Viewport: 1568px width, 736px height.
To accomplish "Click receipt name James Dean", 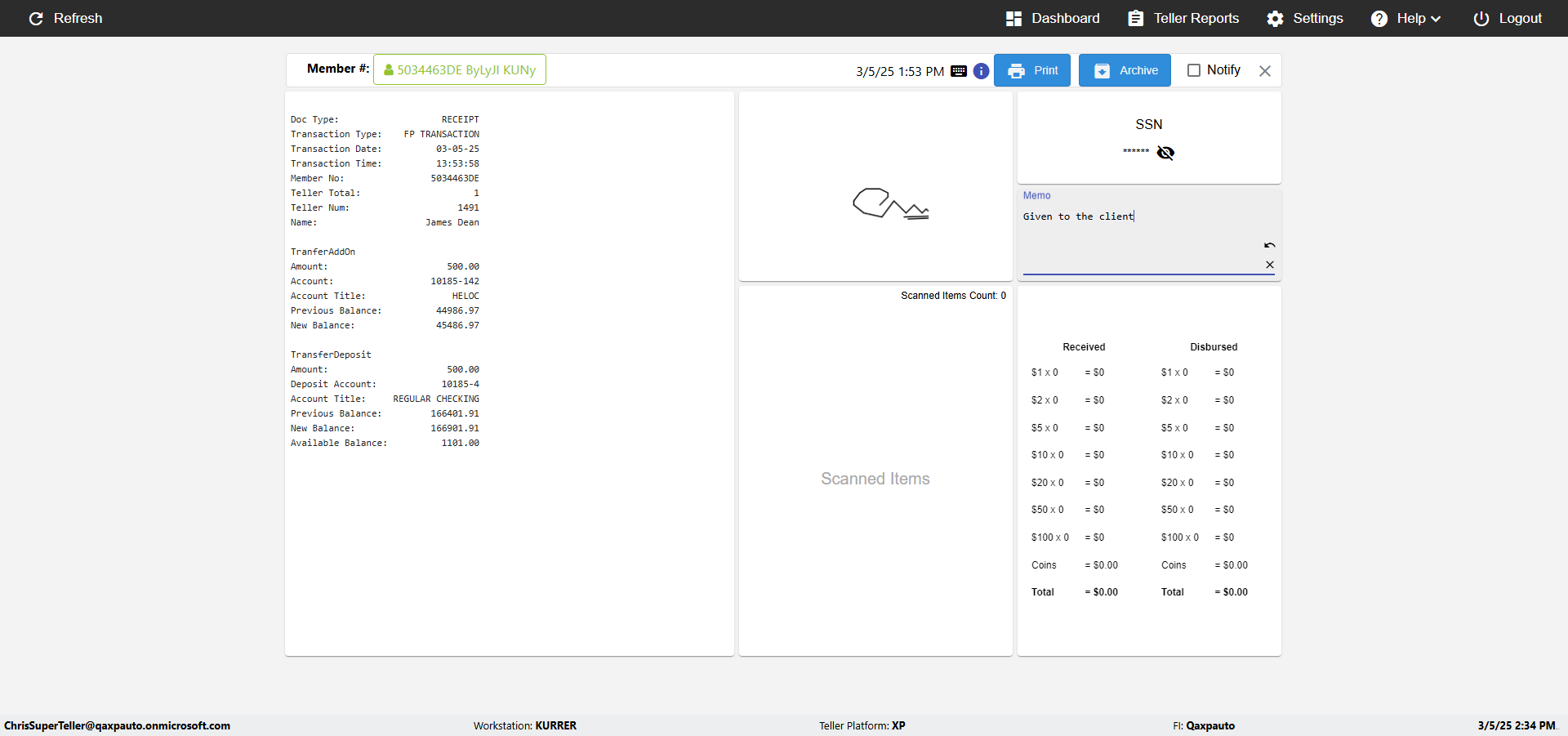I will (x=452, y=222).
